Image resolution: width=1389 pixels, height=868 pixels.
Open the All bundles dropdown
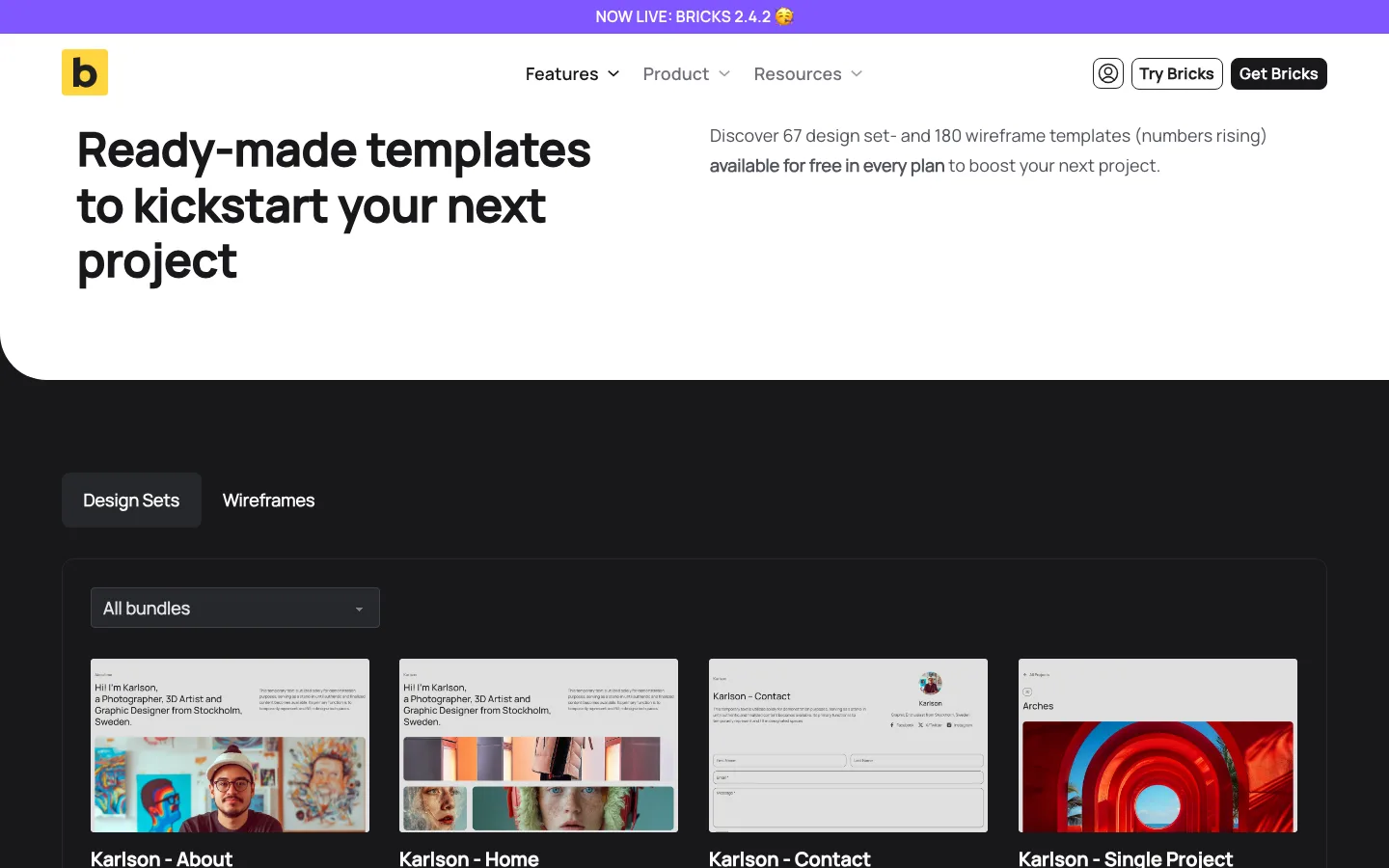click(x=235, y=608)
